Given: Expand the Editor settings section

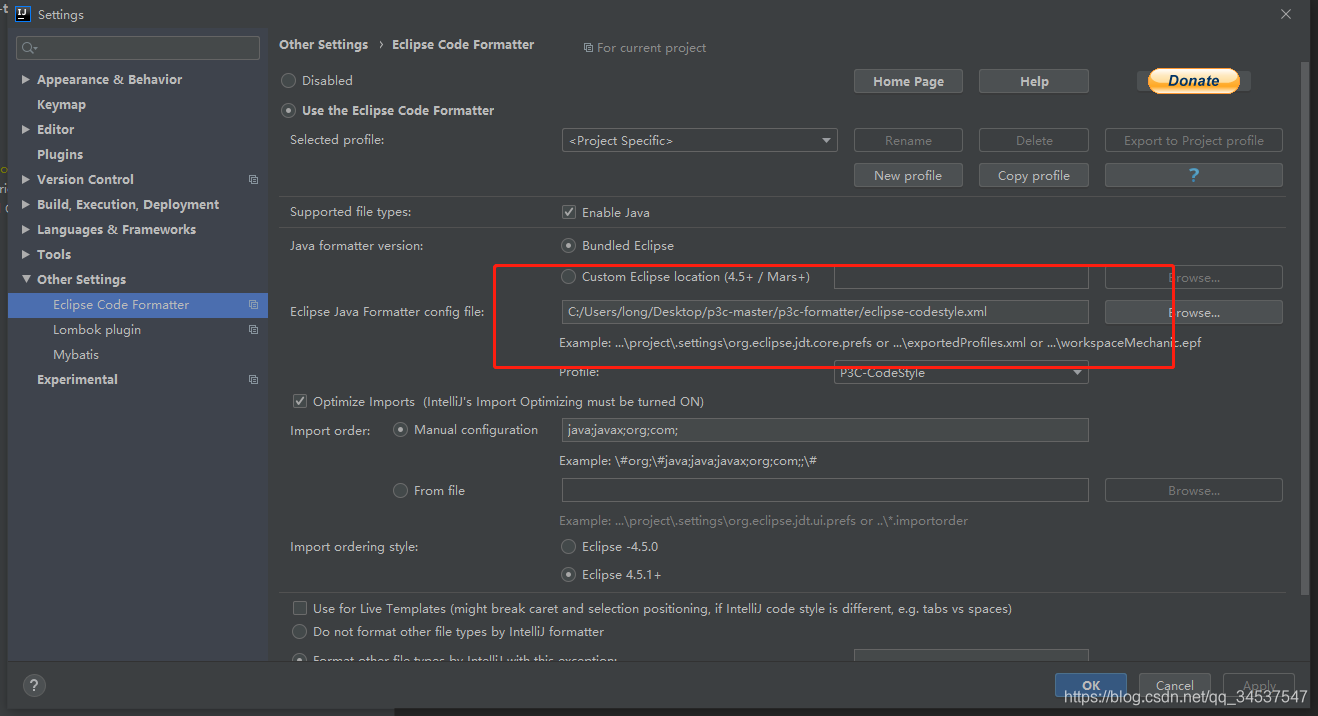Looking at the screenshot, I should pyautogui.click(x=26, y=129).
